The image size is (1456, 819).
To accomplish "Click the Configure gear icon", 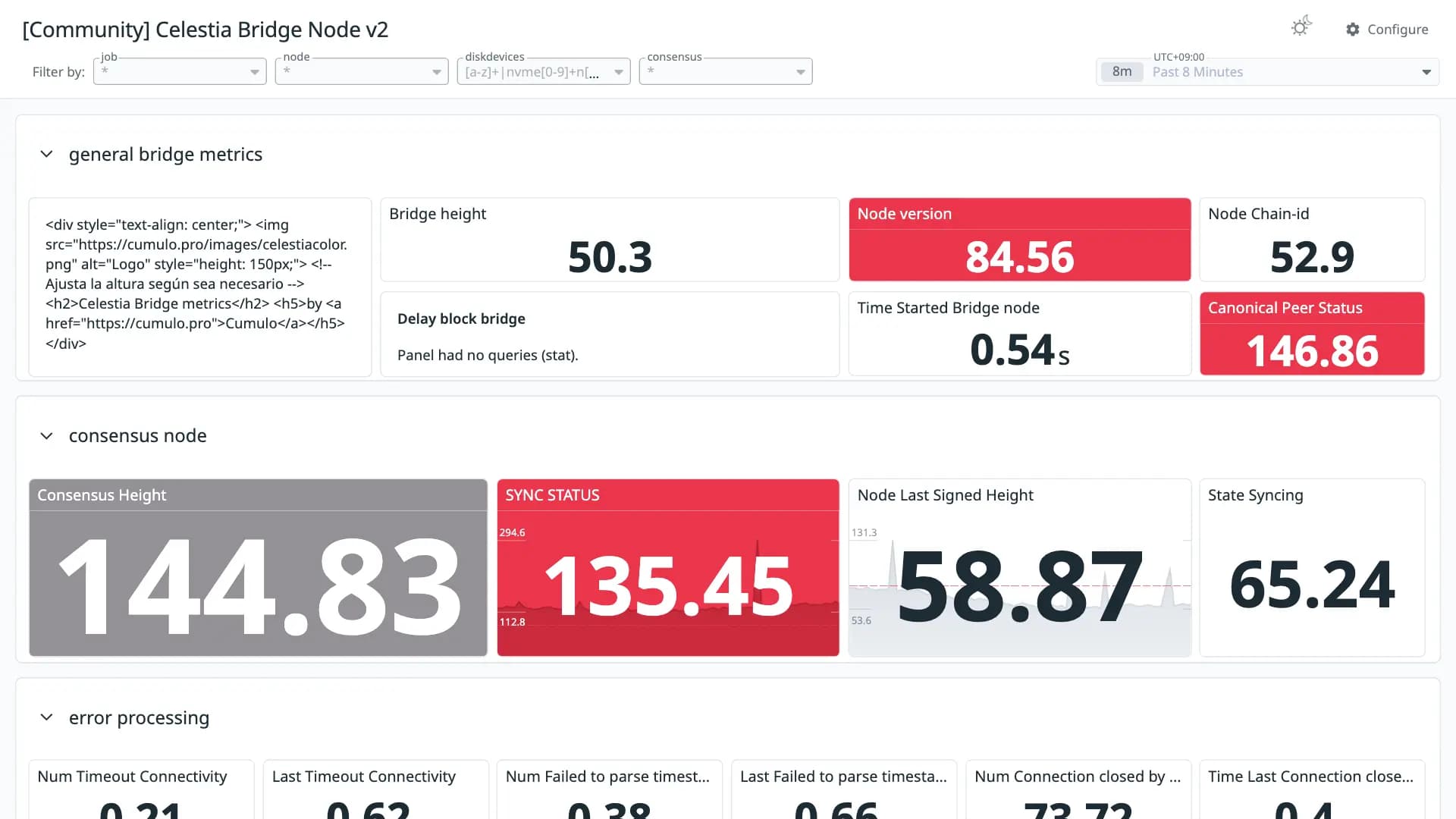I will pyautogui.click(x=1353, y=30).
